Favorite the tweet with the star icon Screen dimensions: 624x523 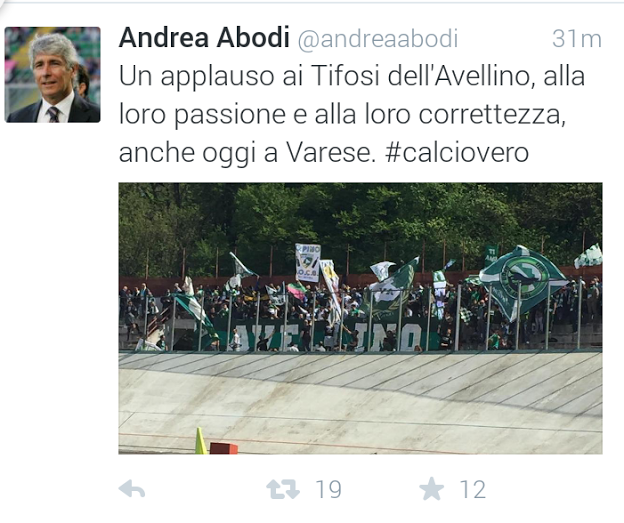point(431,488)
